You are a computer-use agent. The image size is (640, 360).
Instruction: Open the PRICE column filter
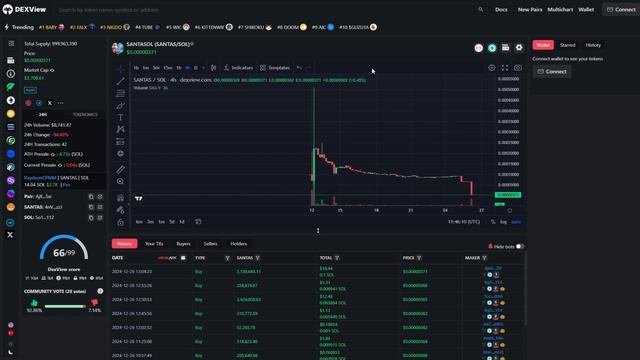(419, 258)
